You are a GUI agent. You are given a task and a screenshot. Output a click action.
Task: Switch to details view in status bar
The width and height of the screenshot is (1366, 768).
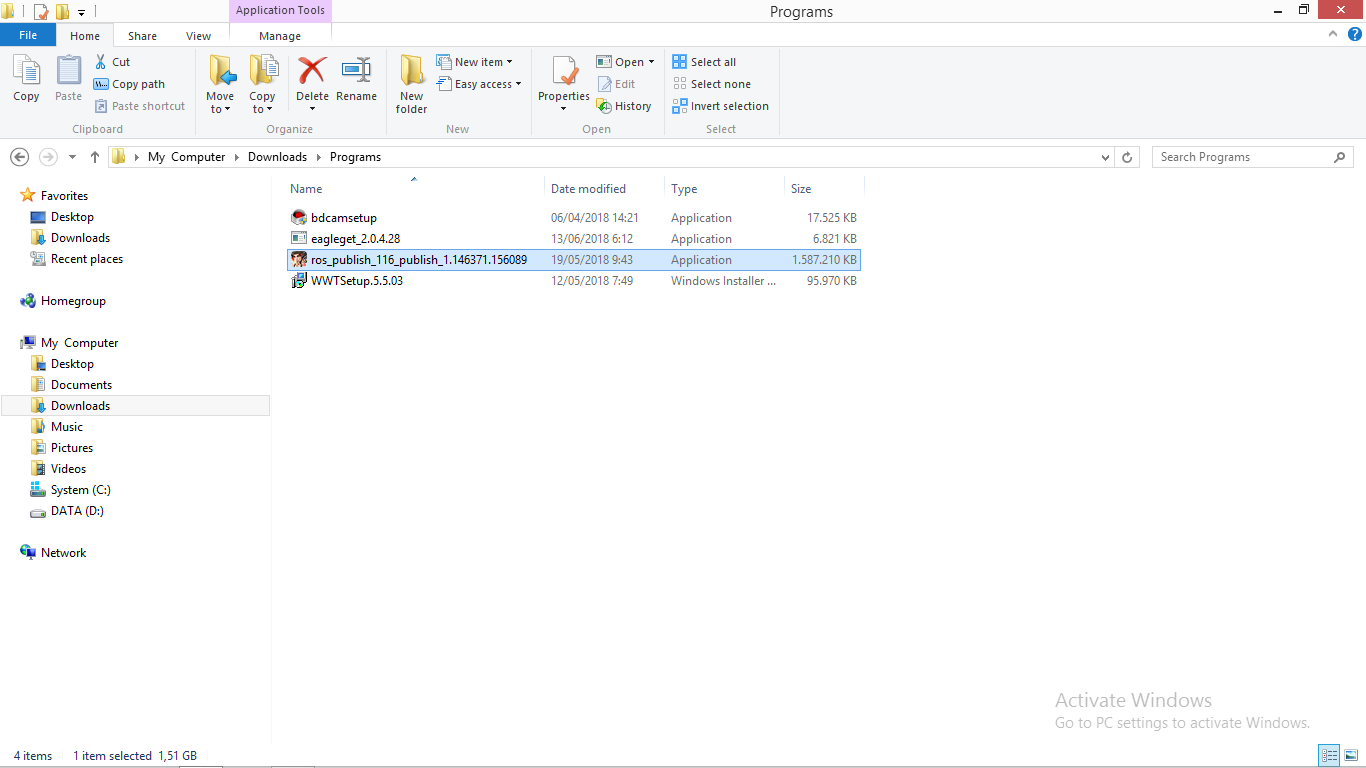click(x=1329, y=755)
